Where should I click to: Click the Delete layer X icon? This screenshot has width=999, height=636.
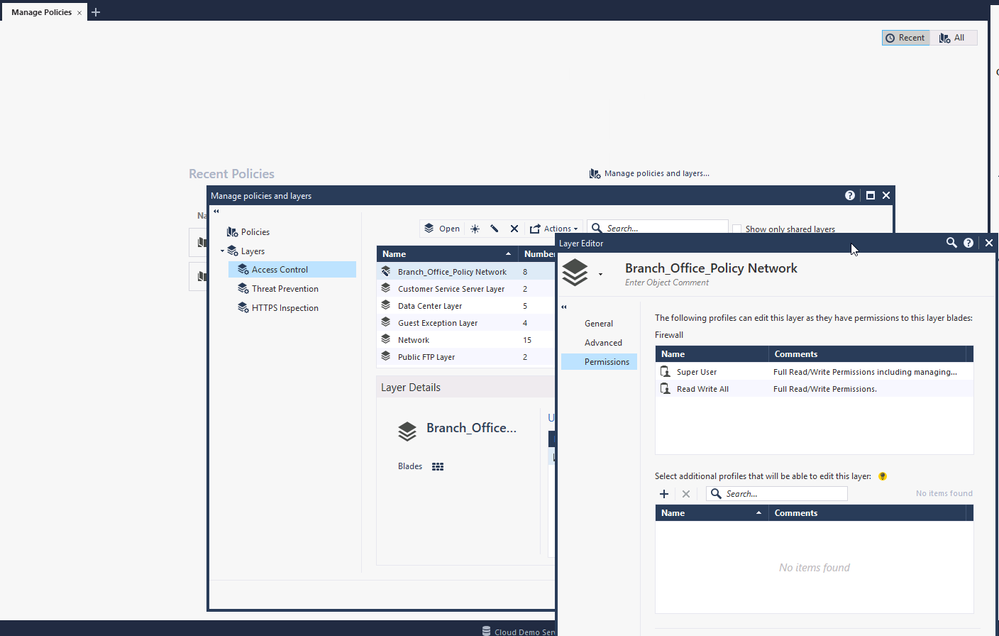click(514, 229)
